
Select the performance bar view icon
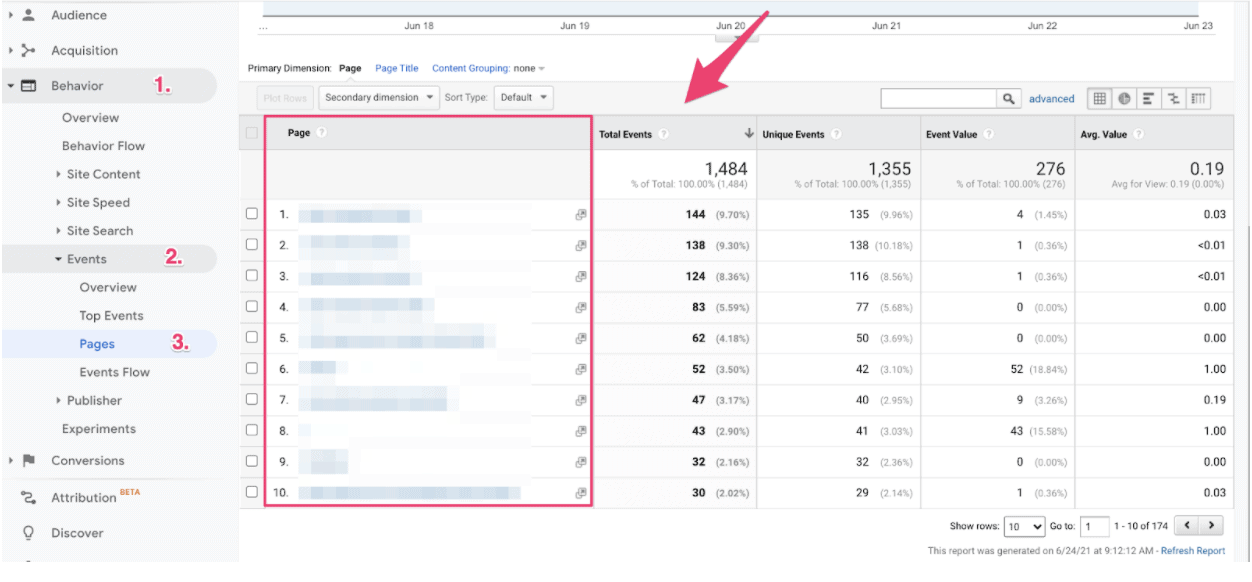pos(1149,98)
